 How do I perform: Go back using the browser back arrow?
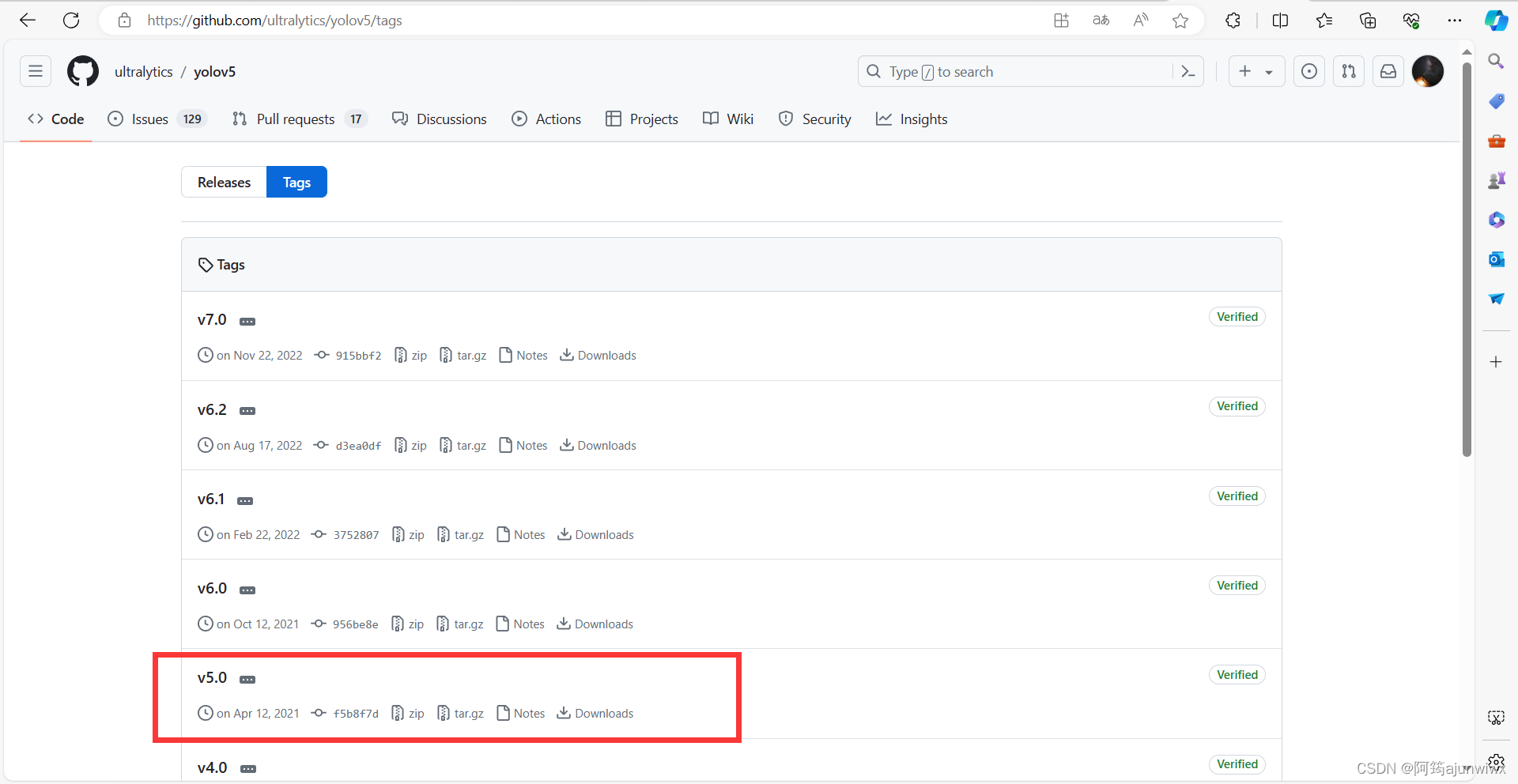pos(28,21)
